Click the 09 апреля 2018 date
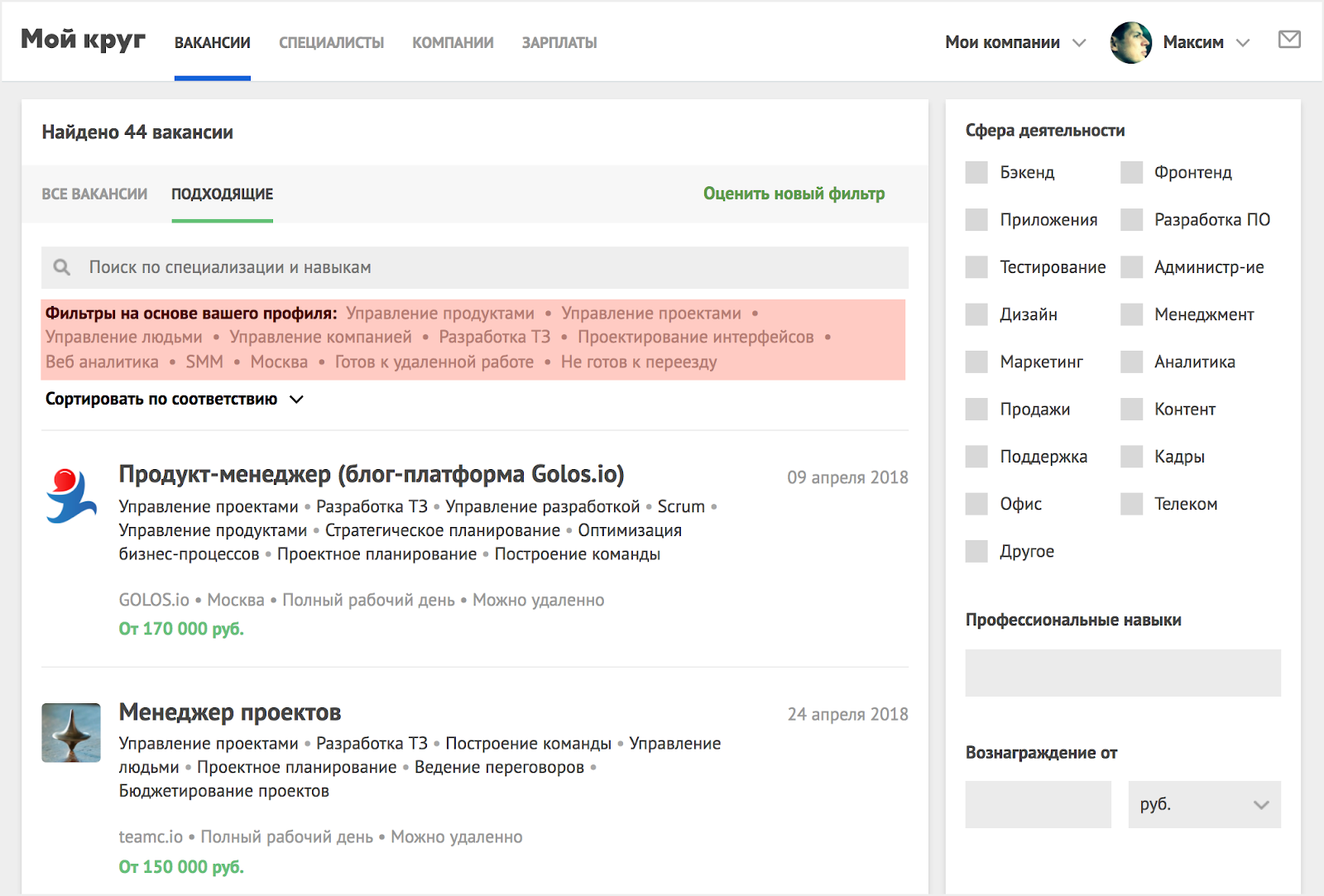This screenshot has height=896, width=1324. [x=847, y=477]
